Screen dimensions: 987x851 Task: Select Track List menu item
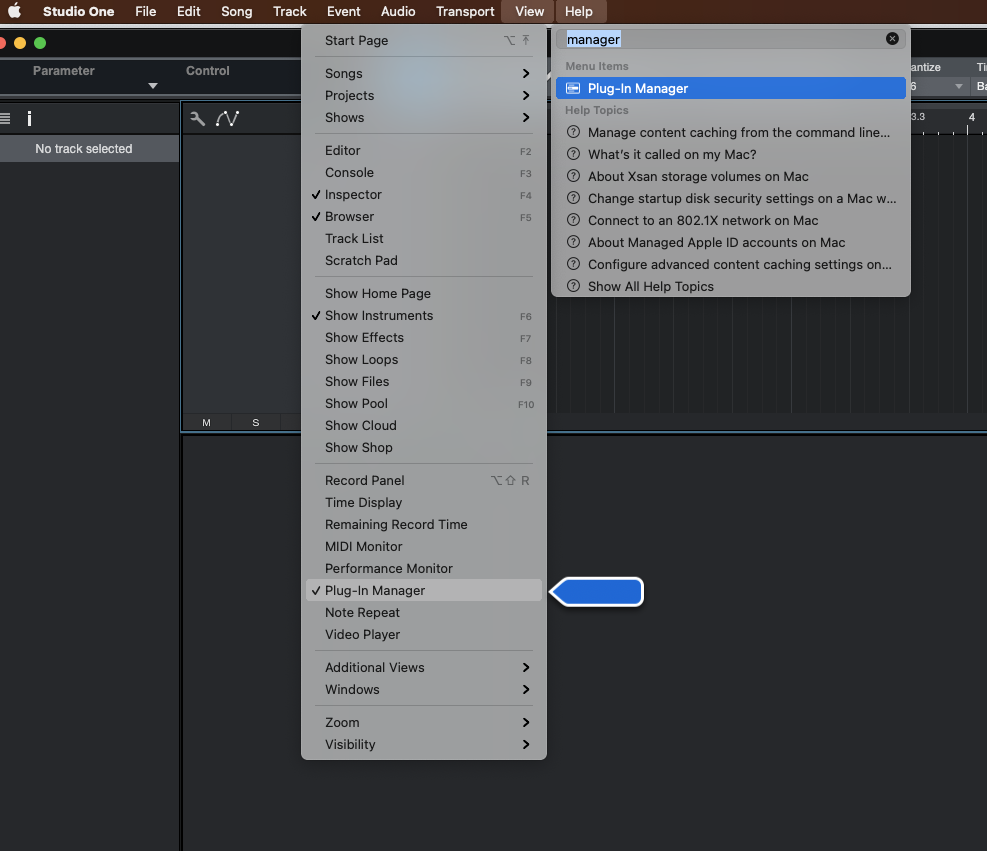click(424, 239)
